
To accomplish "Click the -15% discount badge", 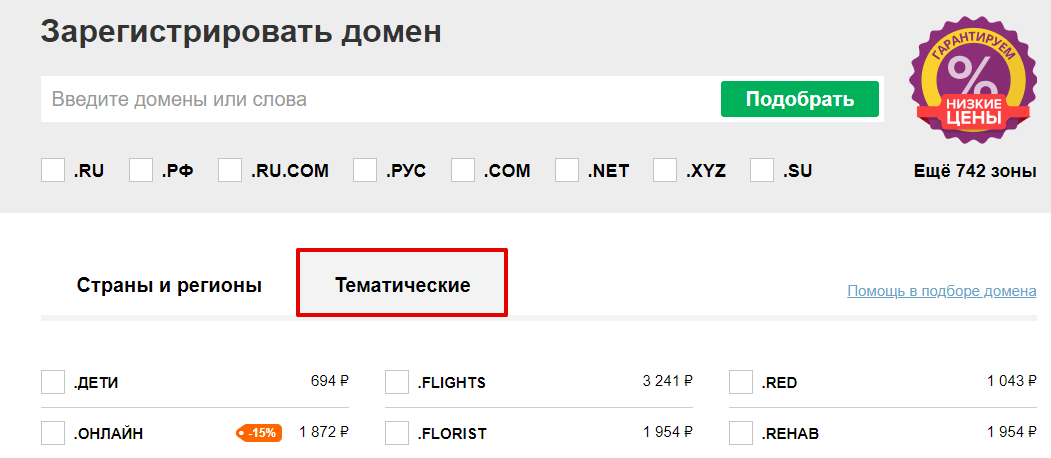I will pos(259,433).
